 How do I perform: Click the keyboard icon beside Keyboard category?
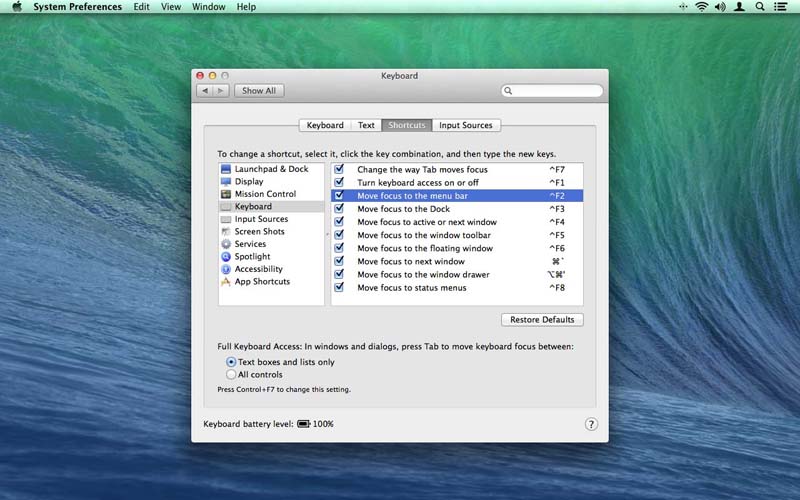[x=226, y=207]
